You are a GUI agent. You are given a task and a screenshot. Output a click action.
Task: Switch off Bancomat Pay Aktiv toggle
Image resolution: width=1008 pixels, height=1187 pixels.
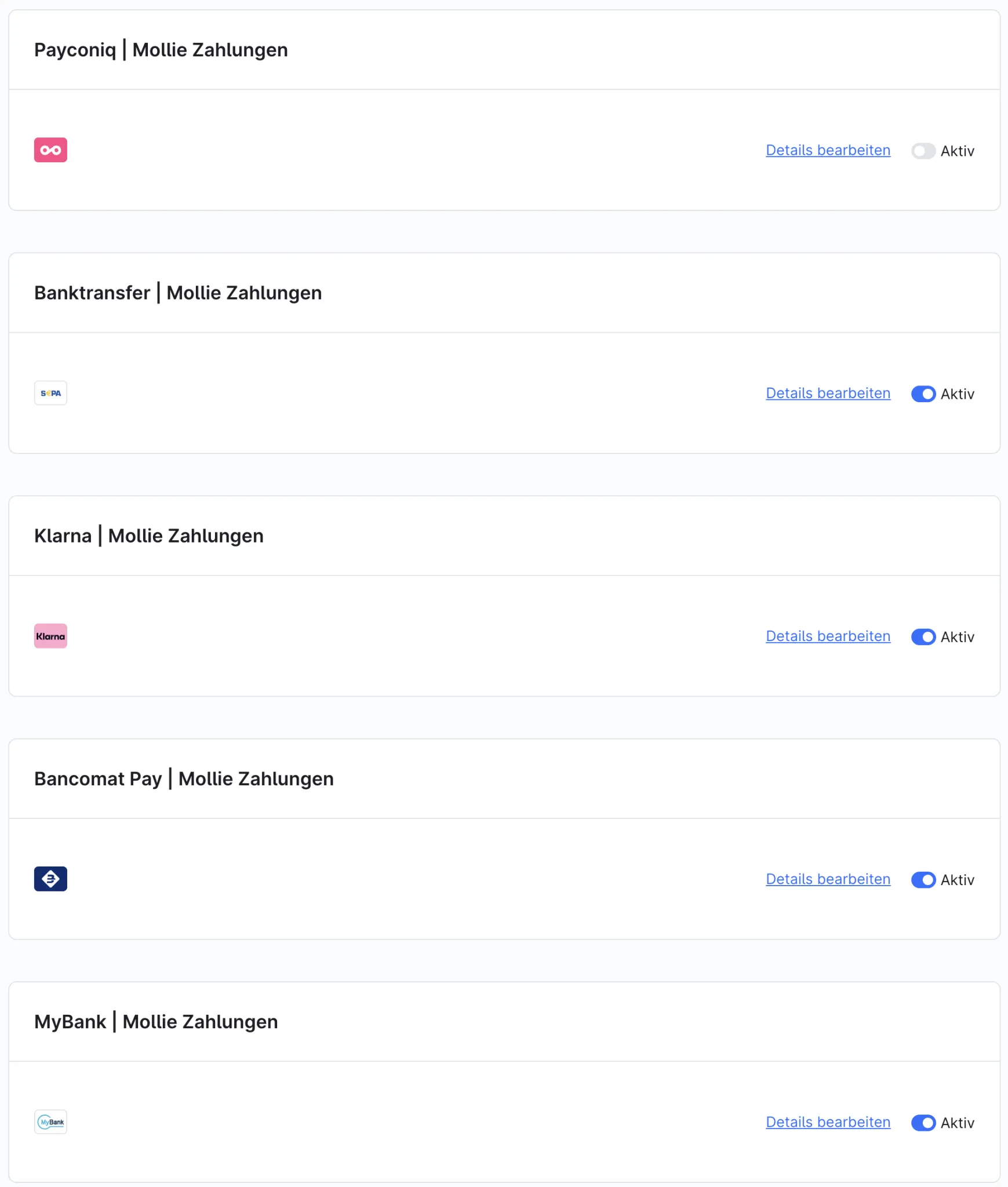pos(923,879)
